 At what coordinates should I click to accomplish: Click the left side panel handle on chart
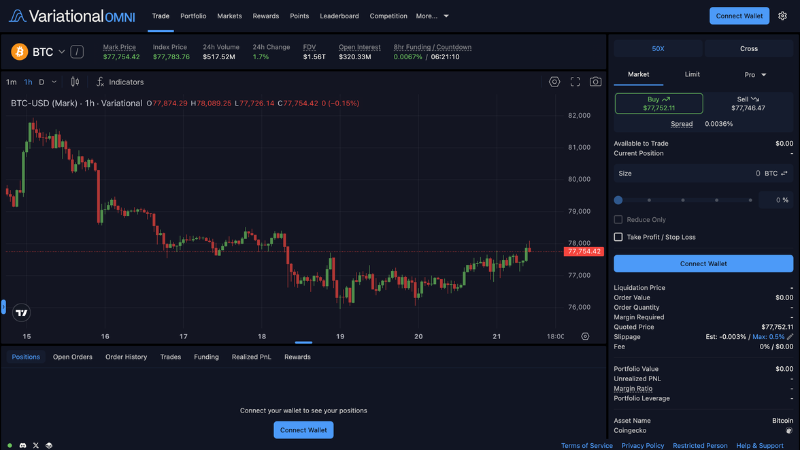coord(4,307)
